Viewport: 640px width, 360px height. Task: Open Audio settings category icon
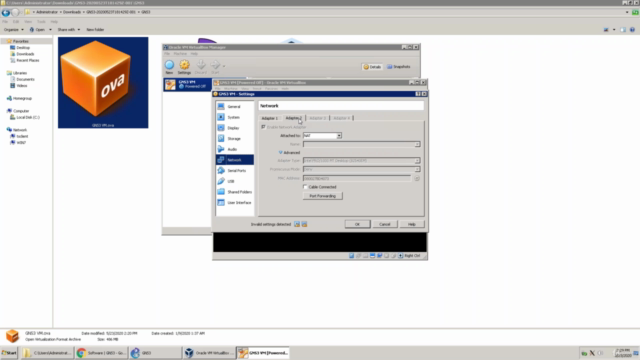221,149
